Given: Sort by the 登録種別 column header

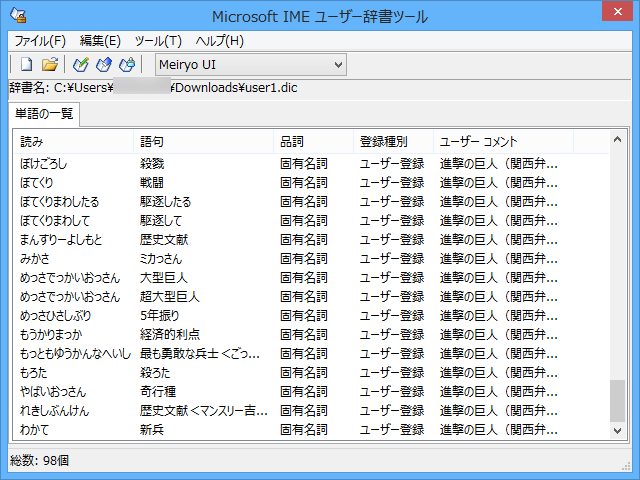Looking at the screenshot, I should point(393,142).
